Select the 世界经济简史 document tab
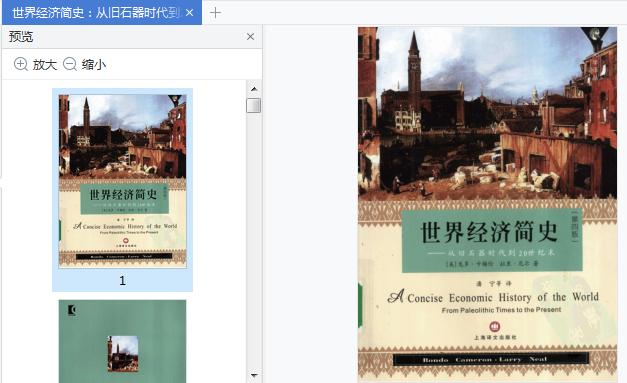Viewport: 627px width, 383px height. pyautogui.click(x=102, y=12)
